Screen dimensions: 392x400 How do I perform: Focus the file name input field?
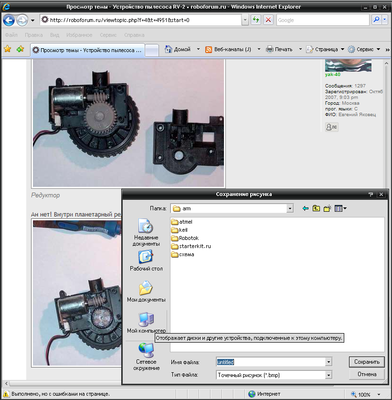[x=271, y=362]
